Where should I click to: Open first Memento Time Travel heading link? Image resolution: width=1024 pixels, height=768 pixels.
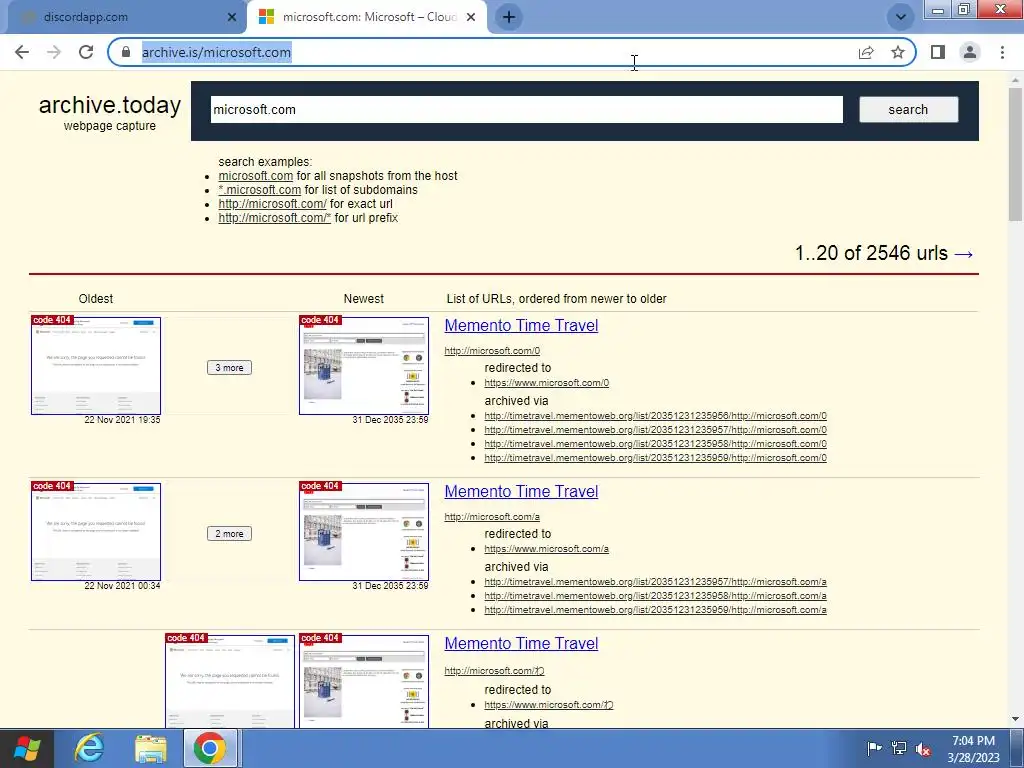click(x=521, y=325)
